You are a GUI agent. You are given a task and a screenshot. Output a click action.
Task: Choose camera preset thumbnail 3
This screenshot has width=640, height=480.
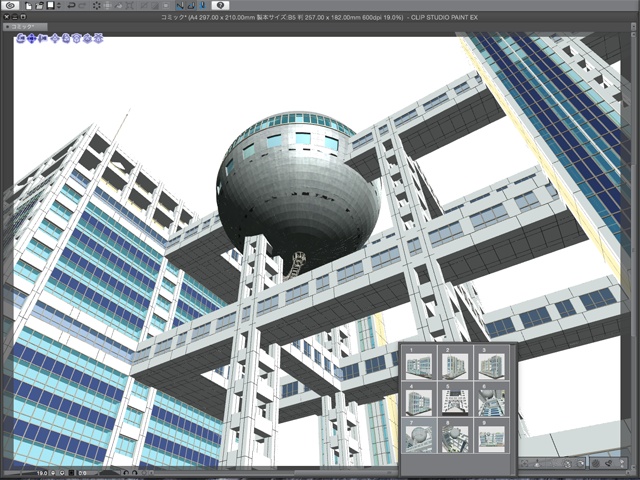[492, 363]
